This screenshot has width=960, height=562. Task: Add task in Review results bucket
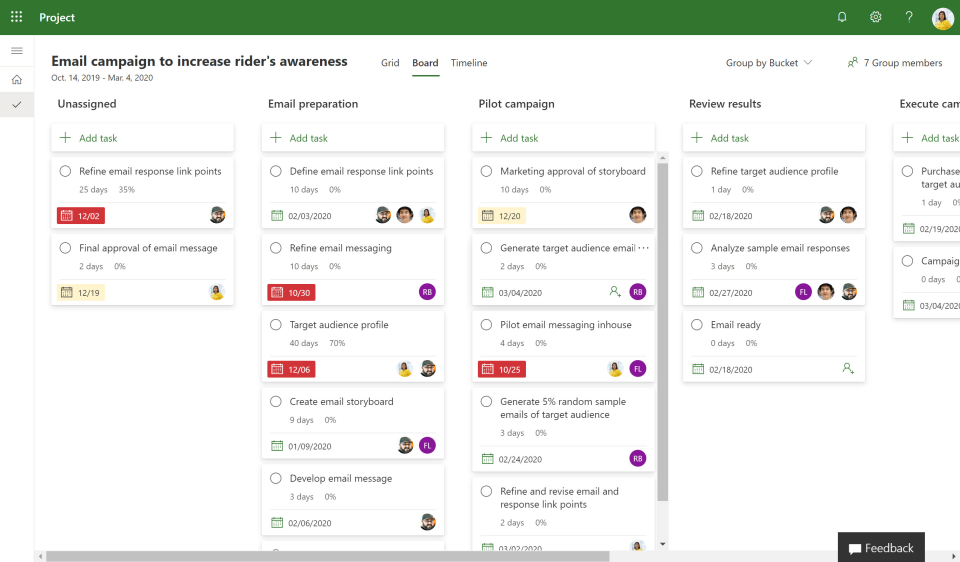[x=774, y=138]
